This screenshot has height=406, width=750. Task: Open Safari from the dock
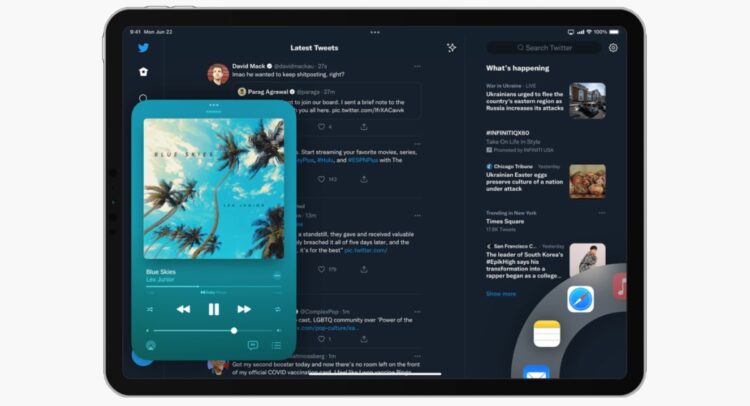[581, 299]
